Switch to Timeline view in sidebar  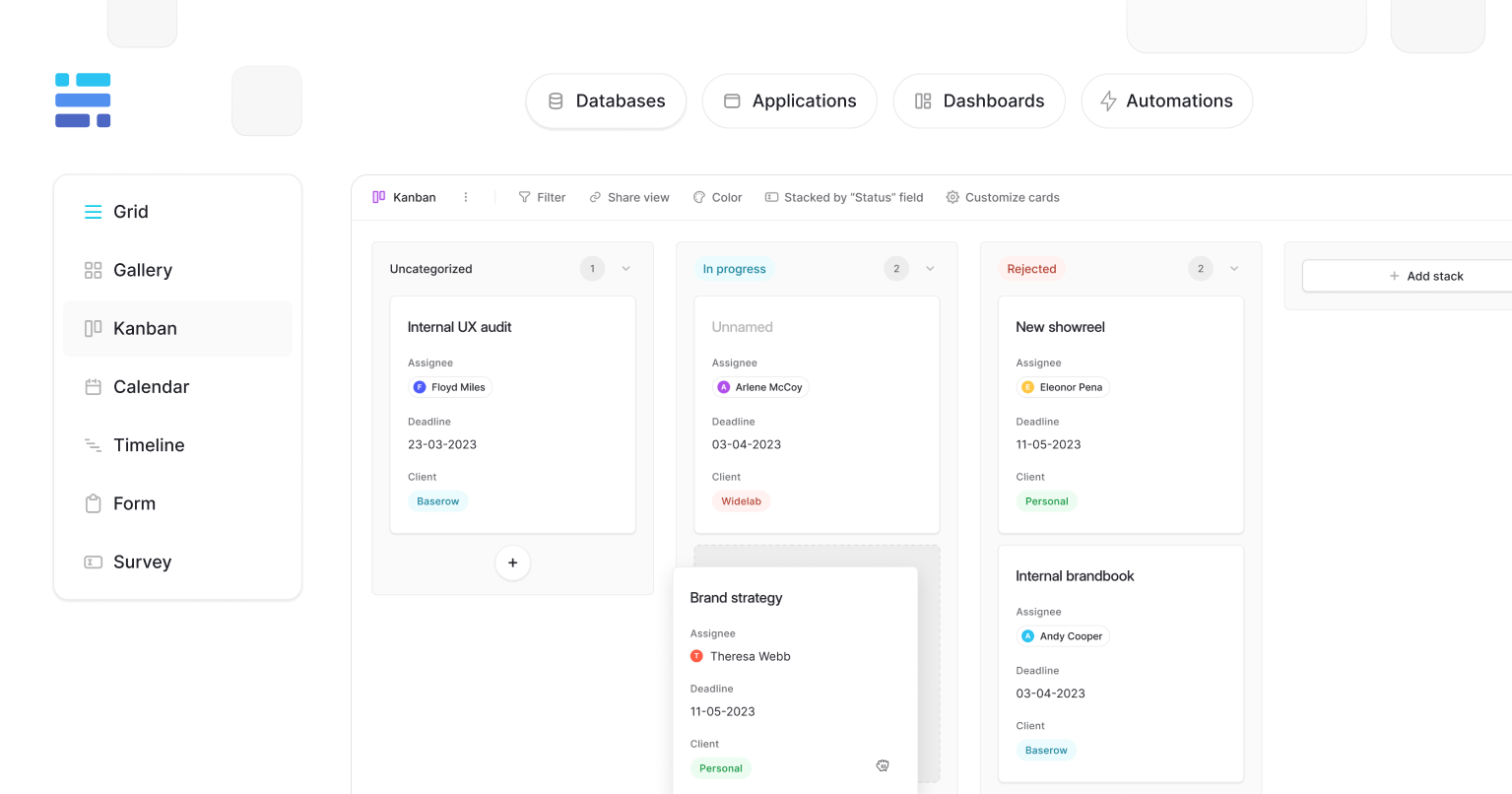pyautogui.click(x=177, y=445)
